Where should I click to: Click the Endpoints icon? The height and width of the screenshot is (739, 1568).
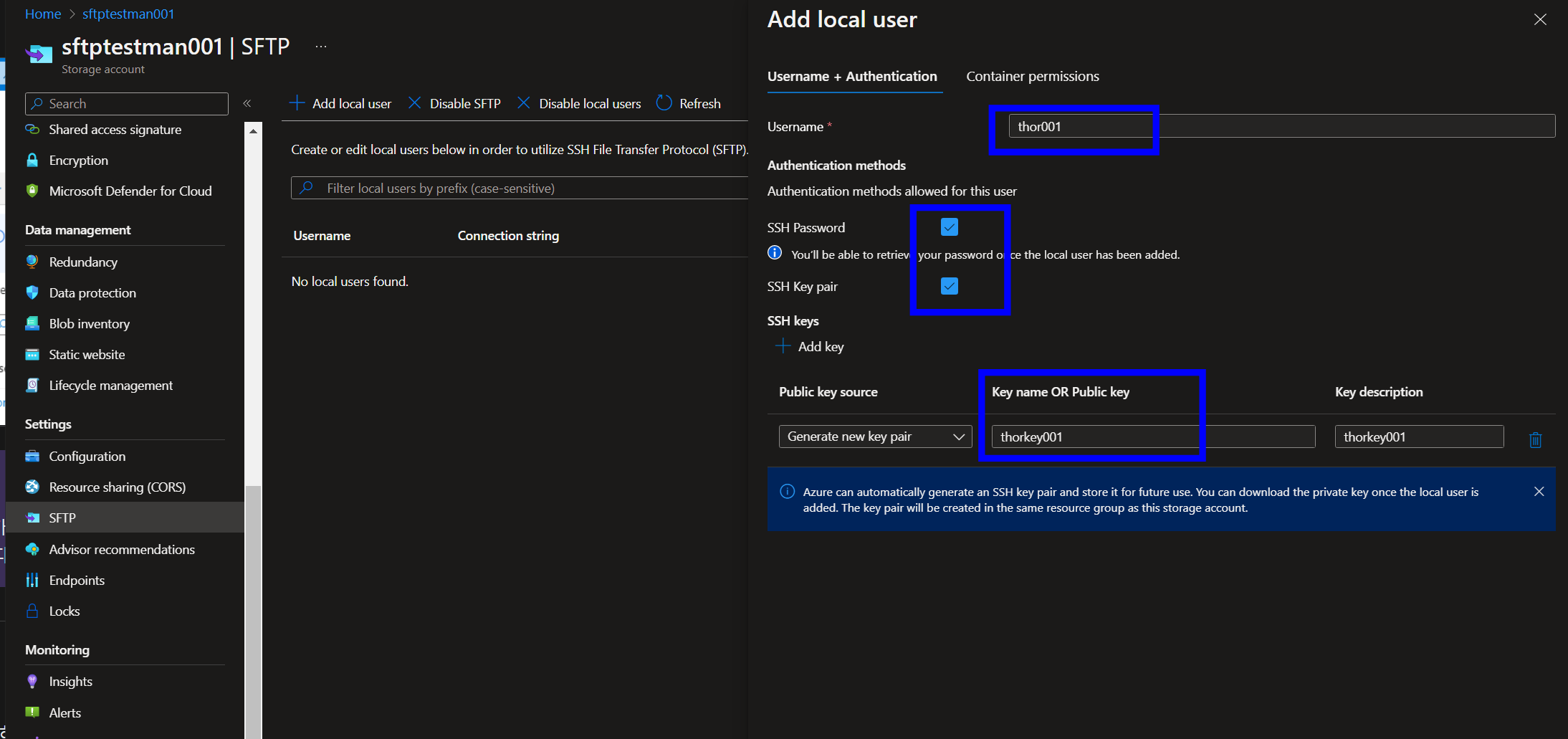[32, 581]
